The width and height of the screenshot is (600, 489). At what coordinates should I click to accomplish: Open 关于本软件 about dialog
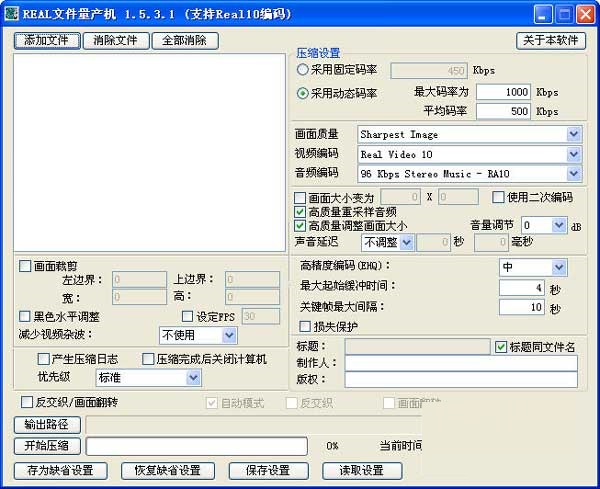[x=551, y=41]
